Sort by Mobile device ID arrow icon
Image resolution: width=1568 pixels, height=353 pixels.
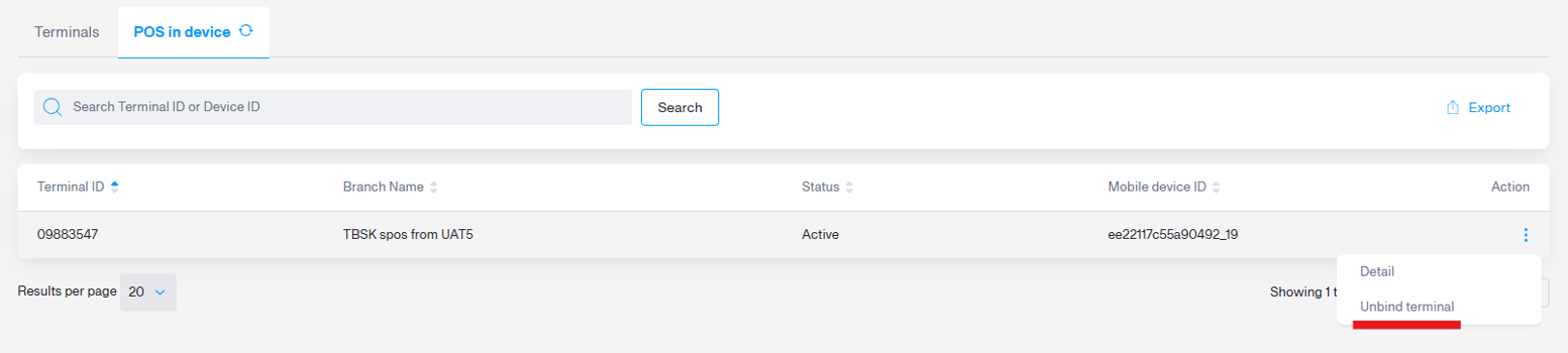1216,187
